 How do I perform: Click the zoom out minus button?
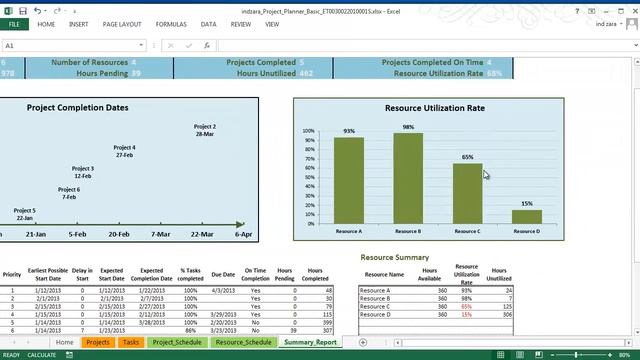click(x=552, y=355)
